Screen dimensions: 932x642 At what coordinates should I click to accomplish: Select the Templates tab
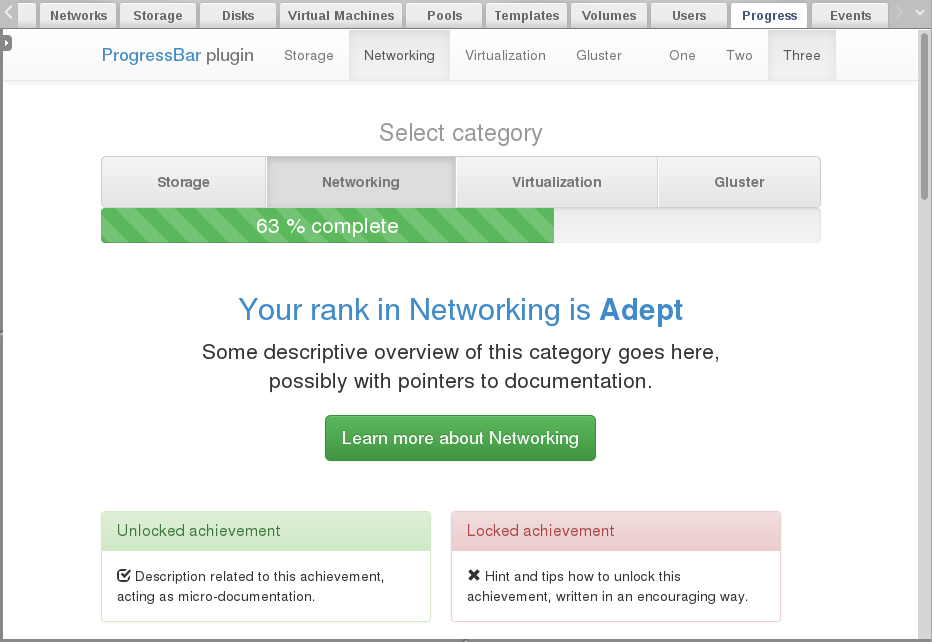click(x=526, y=16)
